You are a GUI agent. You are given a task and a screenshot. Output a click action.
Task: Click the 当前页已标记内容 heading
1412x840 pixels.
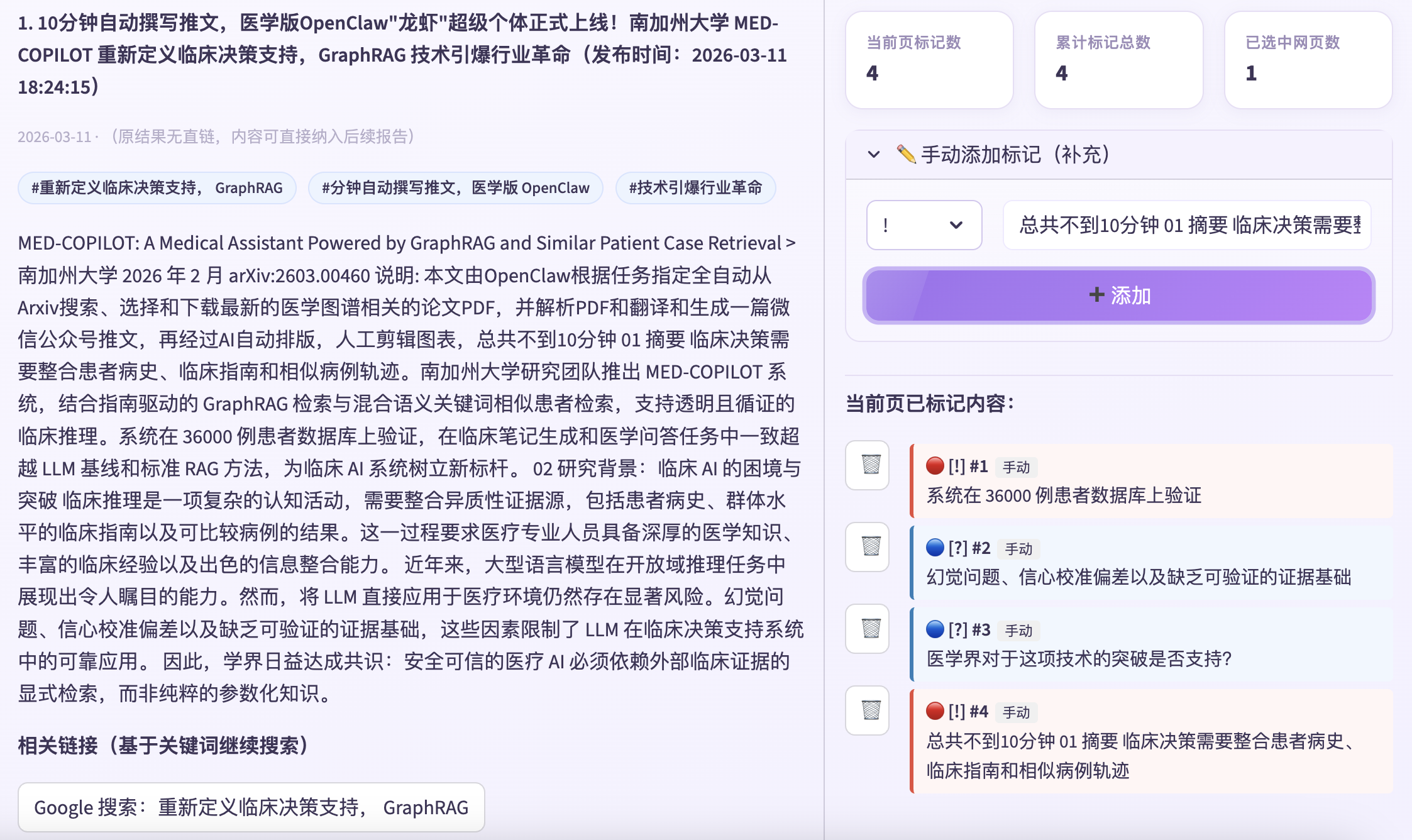(930, 403)
